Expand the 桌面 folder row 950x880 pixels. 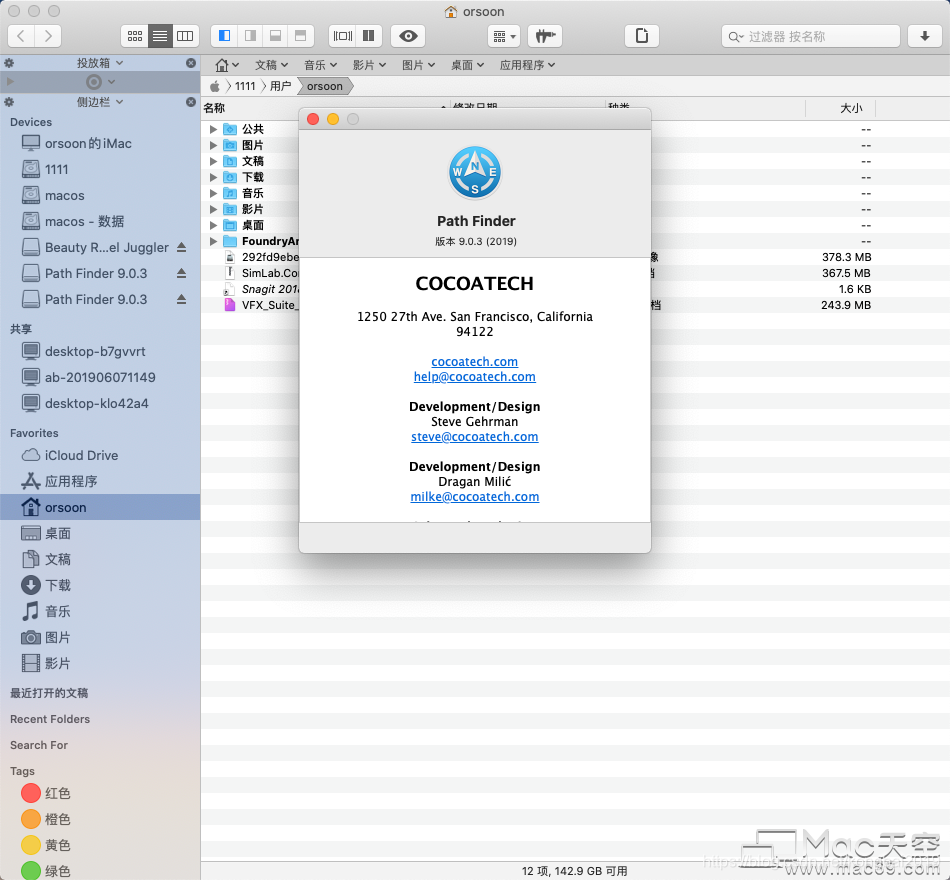click(x=213, y=225)
